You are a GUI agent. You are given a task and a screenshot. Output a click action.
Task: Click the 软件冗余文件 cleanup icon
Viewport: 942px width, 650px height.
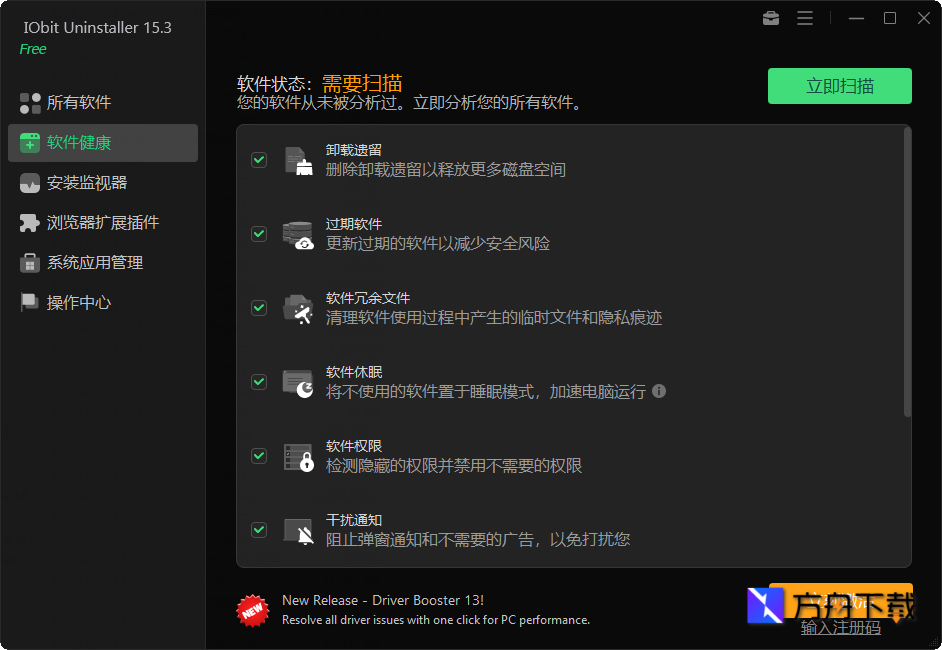point(298,307)
